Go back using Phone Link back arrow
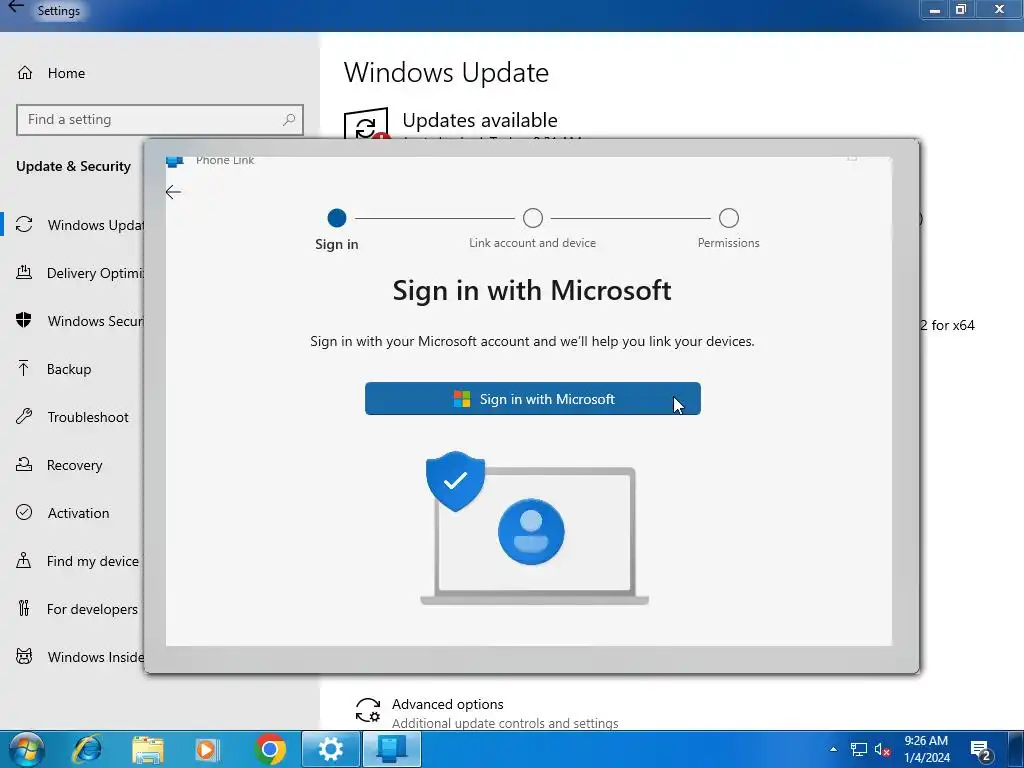The image size is (1024, 768). (x=173, y=192)
